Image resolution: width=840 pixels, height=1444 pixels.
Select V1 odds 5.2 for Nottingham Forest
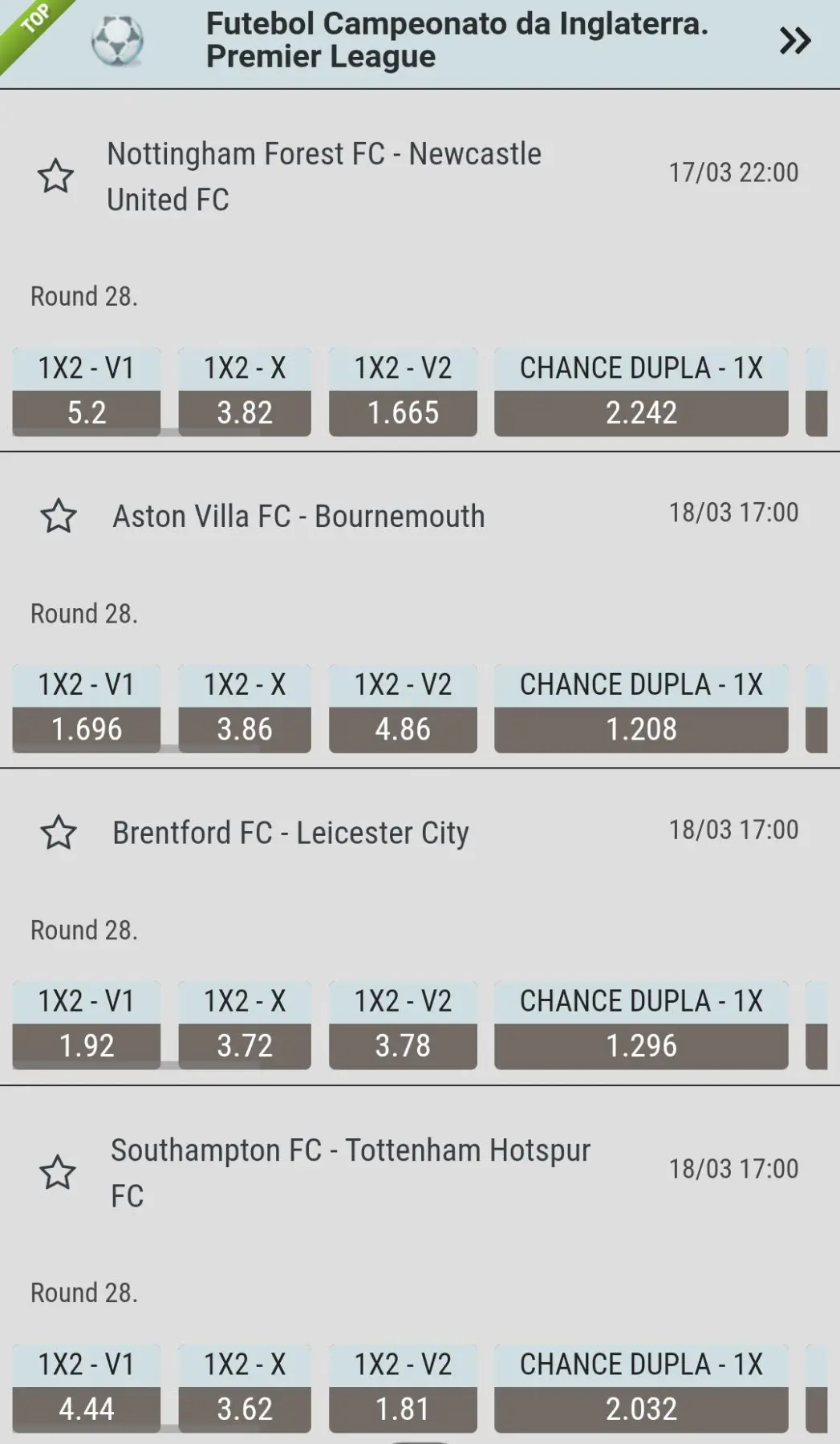click(x=87, y=412)
